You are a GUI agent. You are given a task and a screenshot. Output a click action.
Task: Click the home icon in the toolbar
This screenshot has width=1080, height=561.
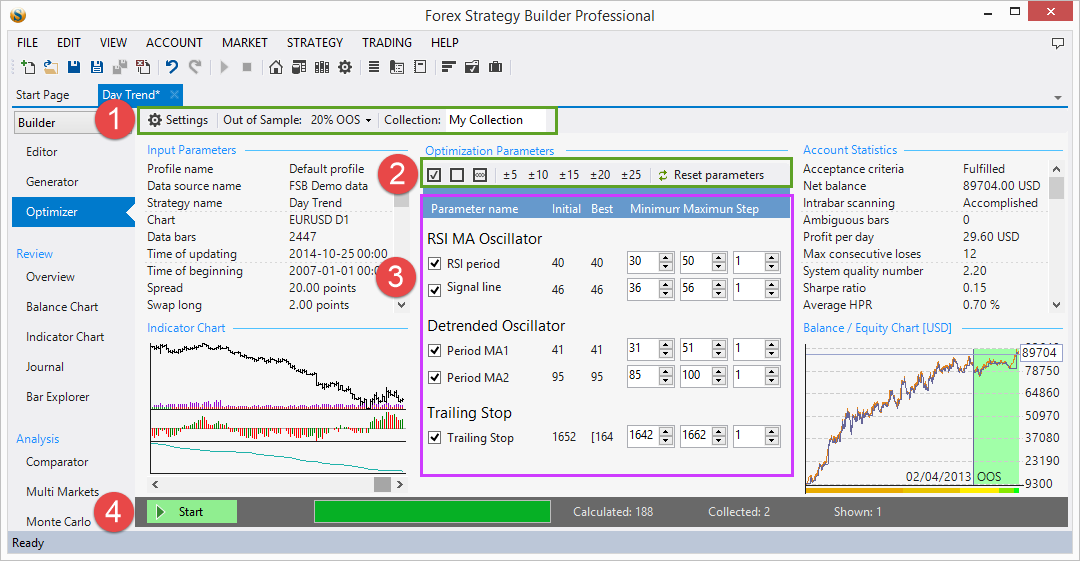tap(276, 67)
